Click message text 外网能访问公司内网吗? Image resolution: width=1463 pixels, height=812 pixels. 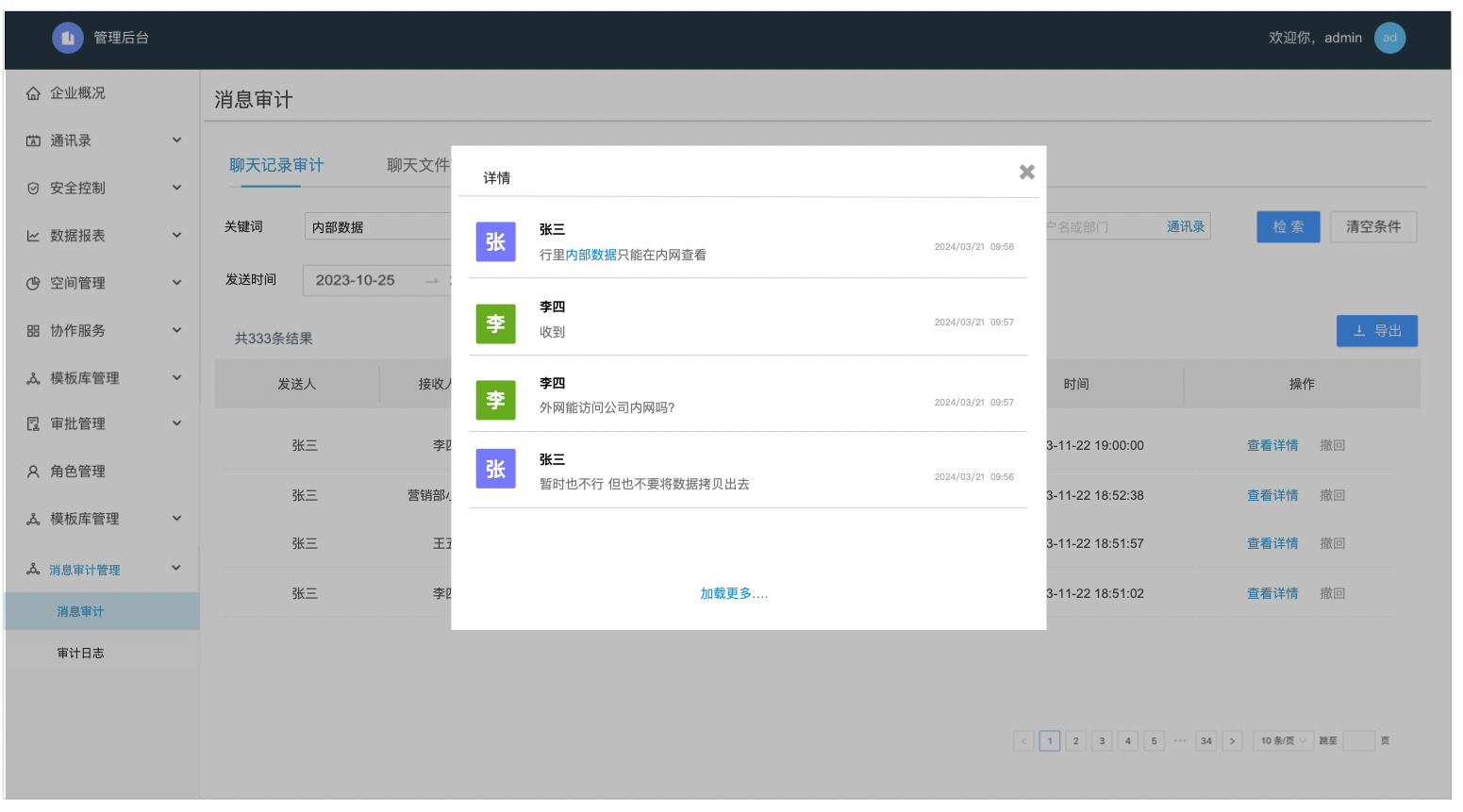(x=607, y=407)
